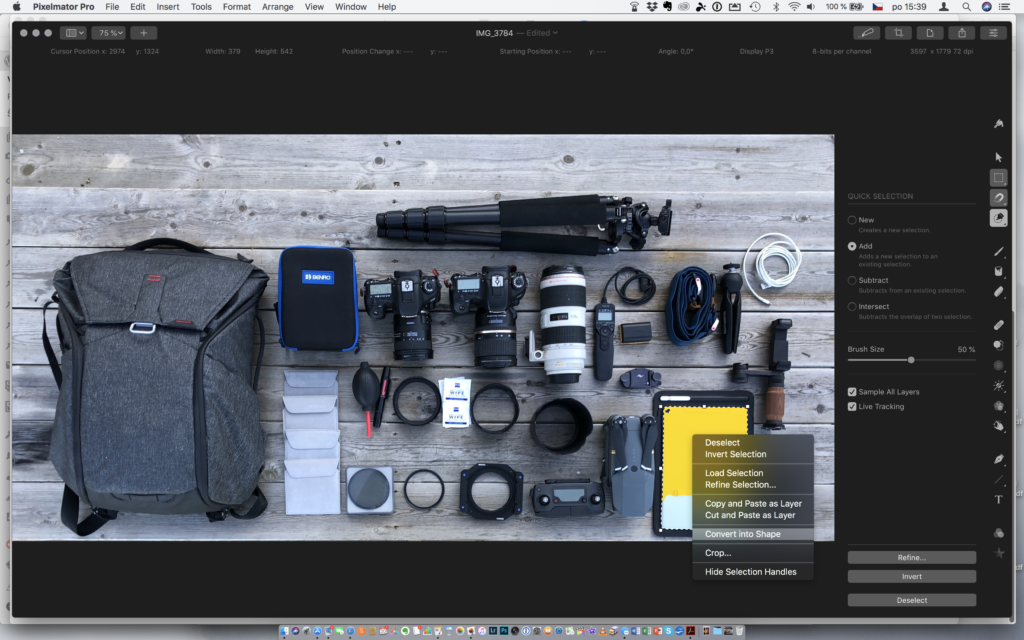
Task: Click the share icon in the top toolbar
Action: click(x=962, y=33)
